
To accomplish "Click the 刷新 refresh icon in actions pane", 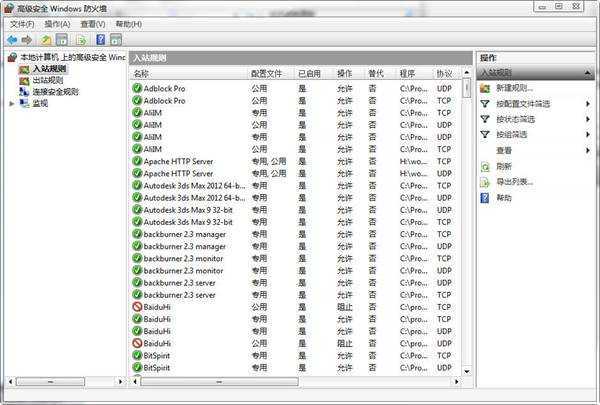I will 485,167.
